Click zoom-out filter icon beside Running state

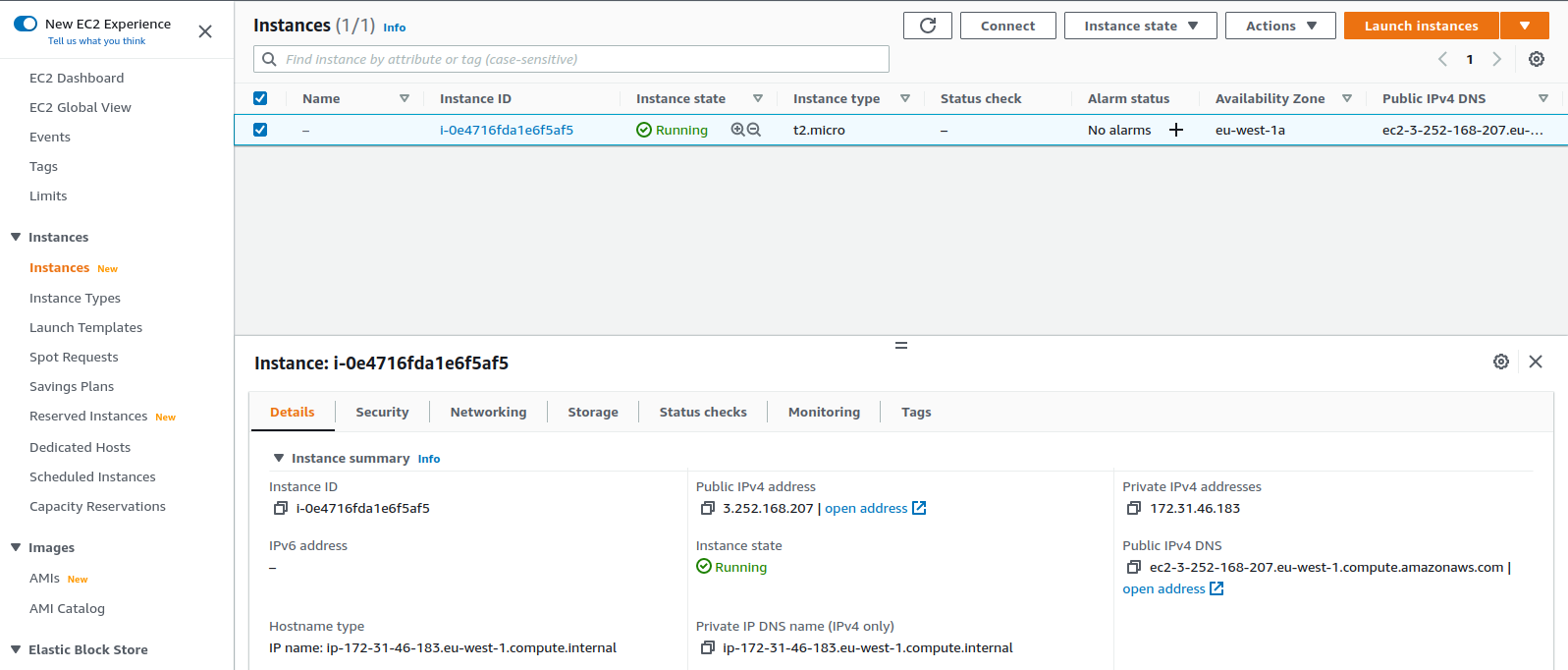(754, 130)
